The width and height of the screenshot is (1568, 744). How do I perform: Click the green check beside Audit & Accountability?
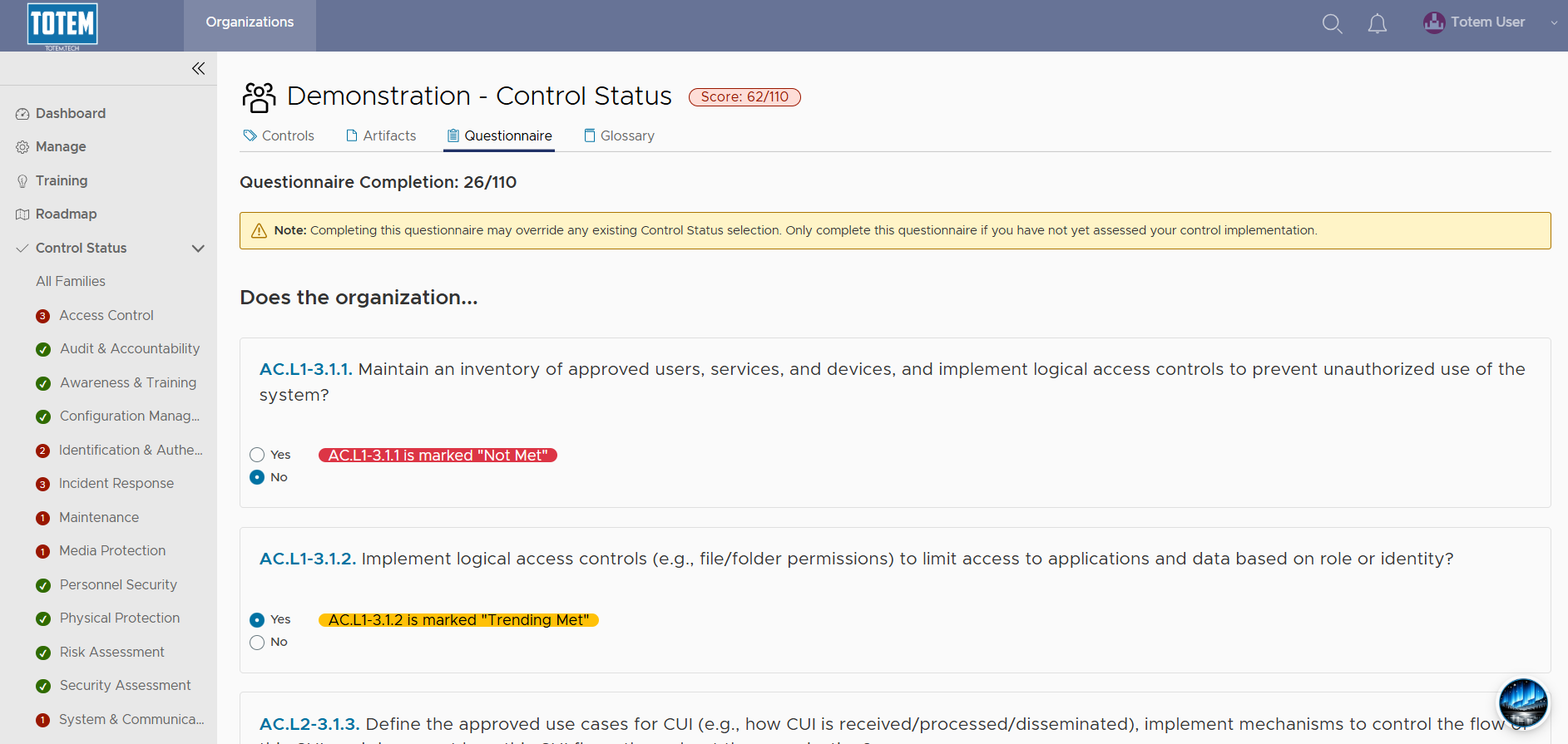pos(43,349)
